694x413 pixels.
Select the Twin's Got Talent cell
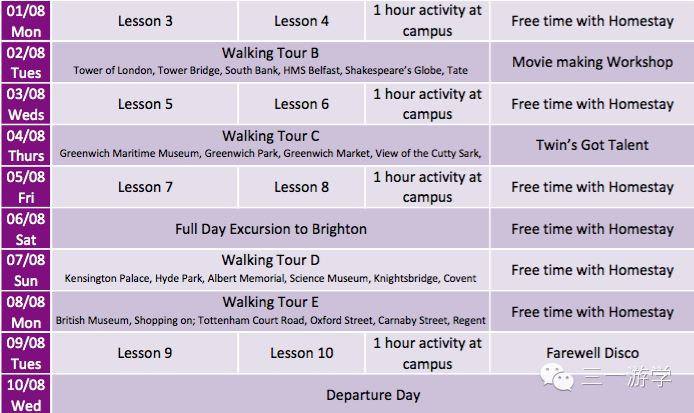coord(592,145)
